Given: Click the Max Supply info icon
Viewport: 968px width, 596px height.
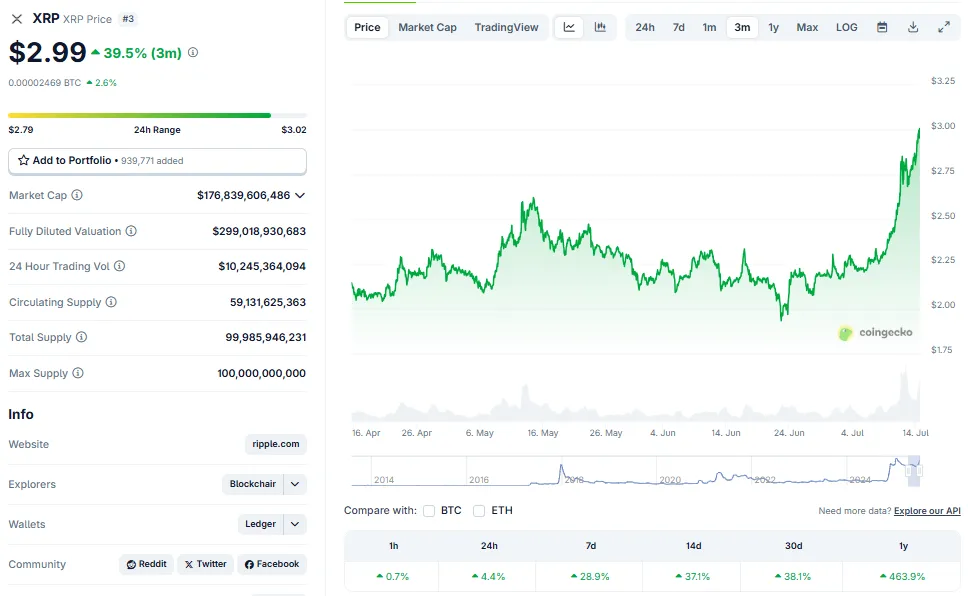Looking at the screenshot, I should [78, 373].
